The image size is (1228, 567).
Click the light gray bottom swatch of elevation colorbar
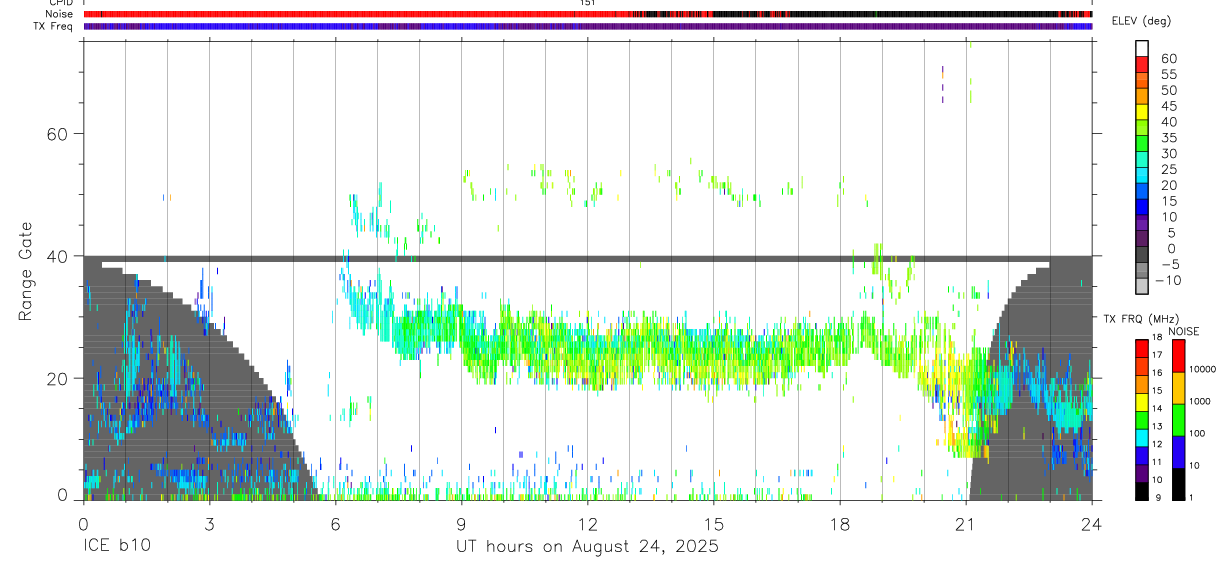pos(1142,287)
